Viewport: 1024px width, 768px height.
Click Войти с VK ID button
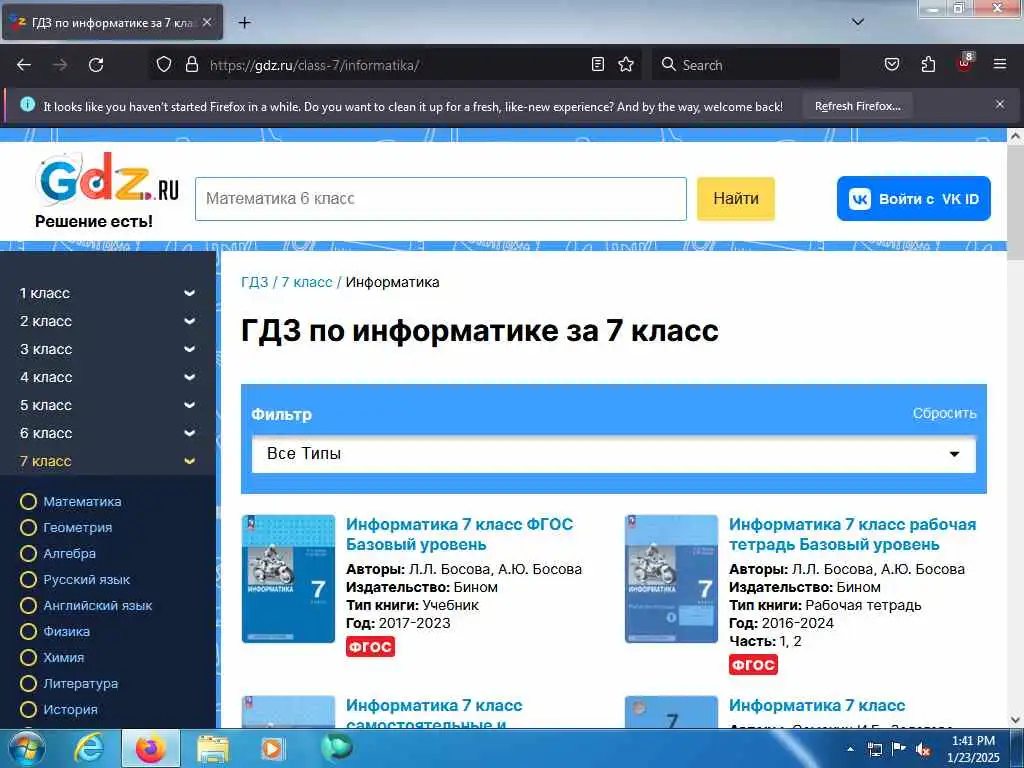[914, 199]
